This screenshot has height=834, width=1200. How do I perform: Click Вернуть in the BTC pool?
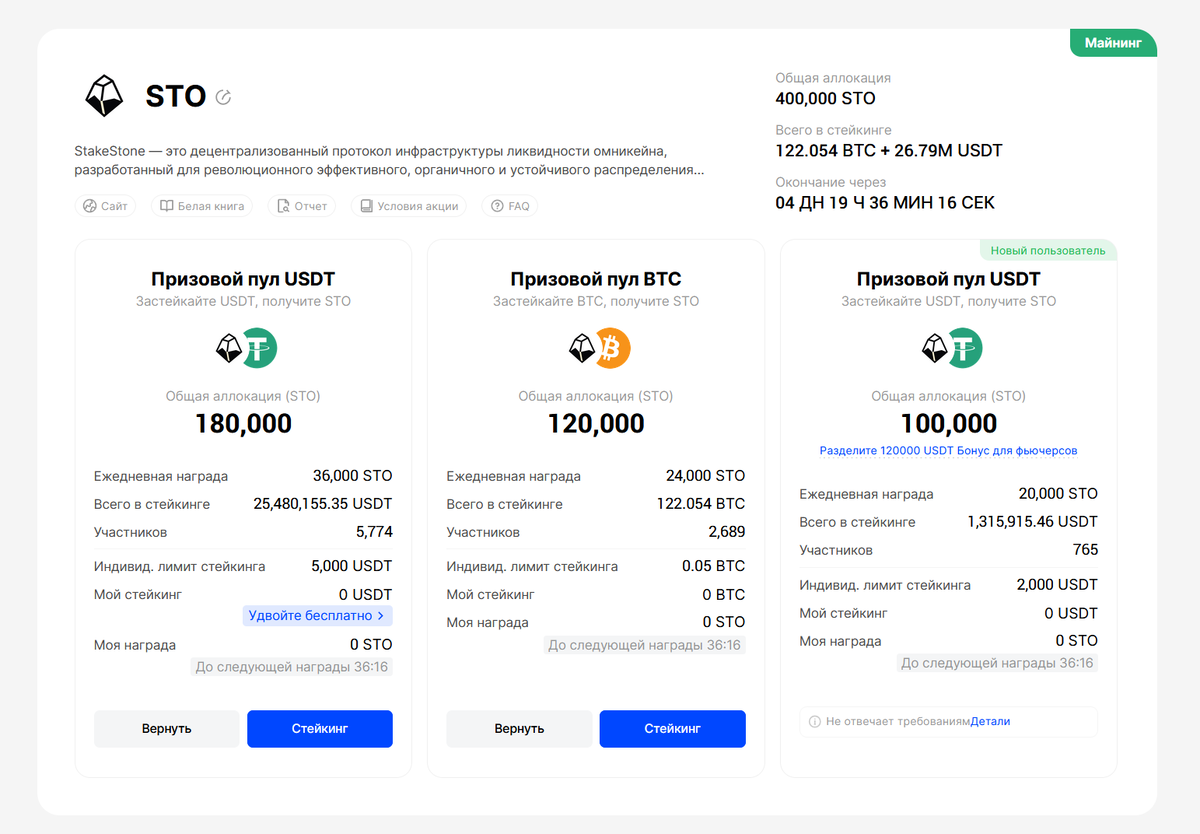(x=519, y=729)
